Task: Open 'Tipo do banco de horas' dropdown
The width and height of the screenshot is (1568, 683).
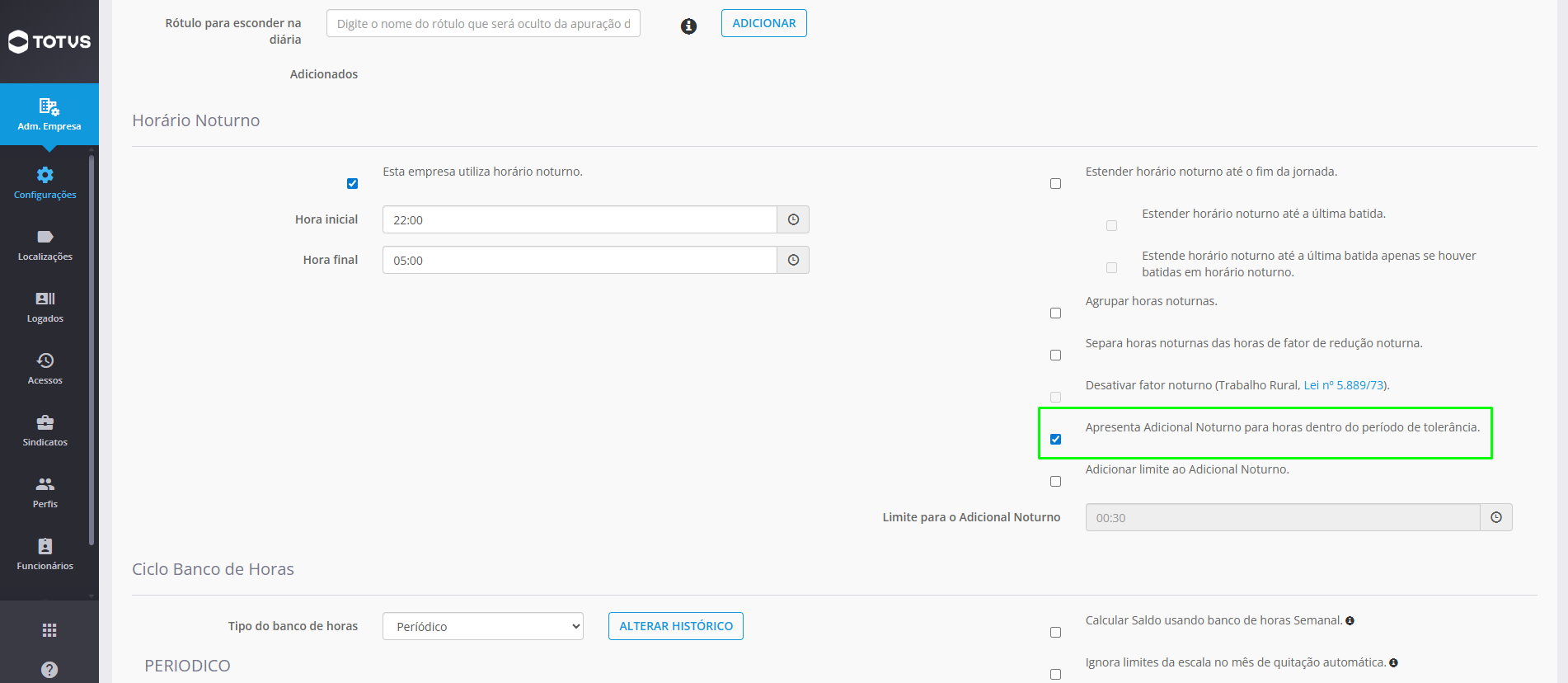Action: pos(483,626)
